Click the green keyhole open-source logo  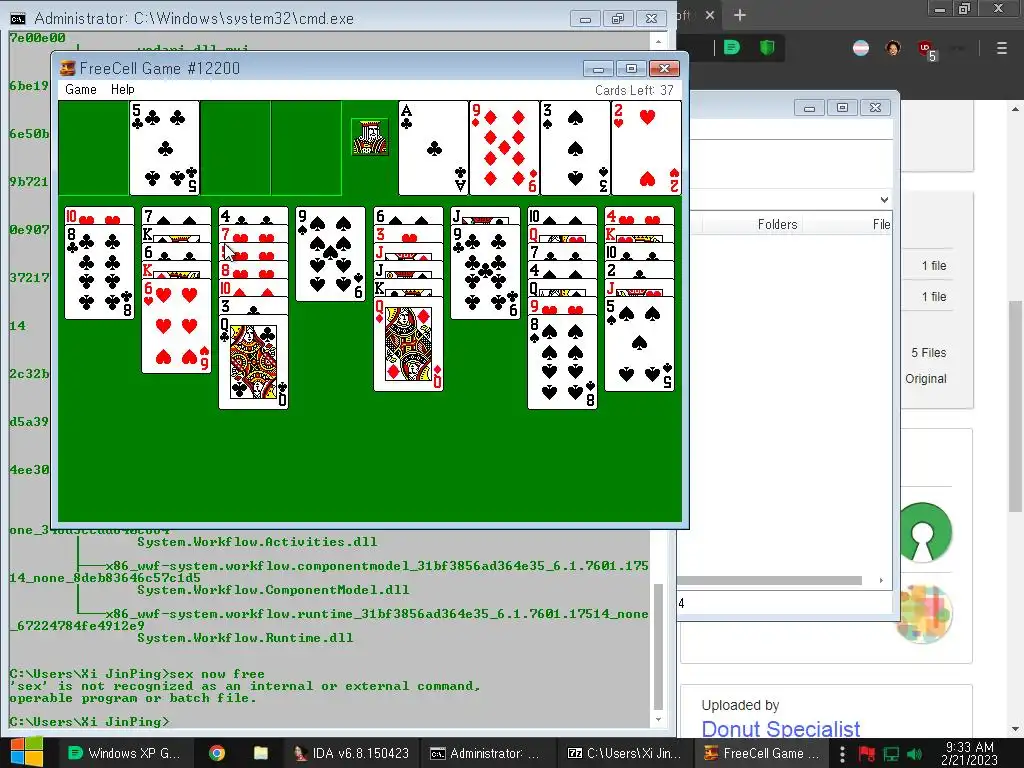[x=923, y=532]
